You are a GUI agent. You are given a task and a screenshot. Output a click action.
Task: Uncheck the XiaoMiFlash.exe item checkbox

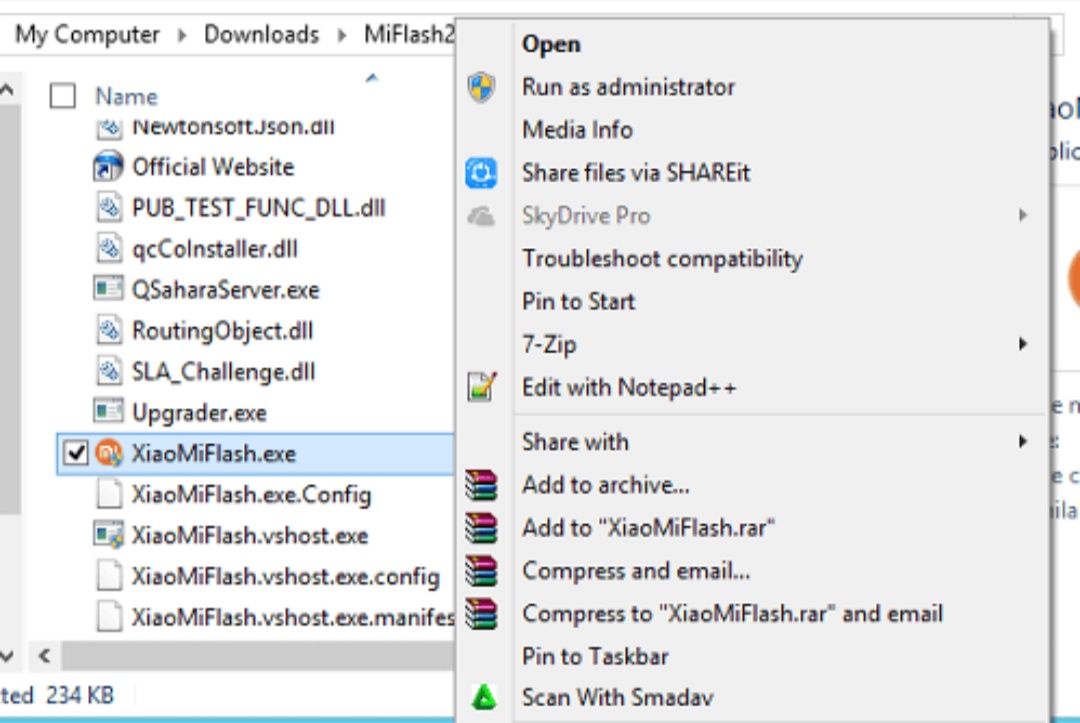click(76, 453)
